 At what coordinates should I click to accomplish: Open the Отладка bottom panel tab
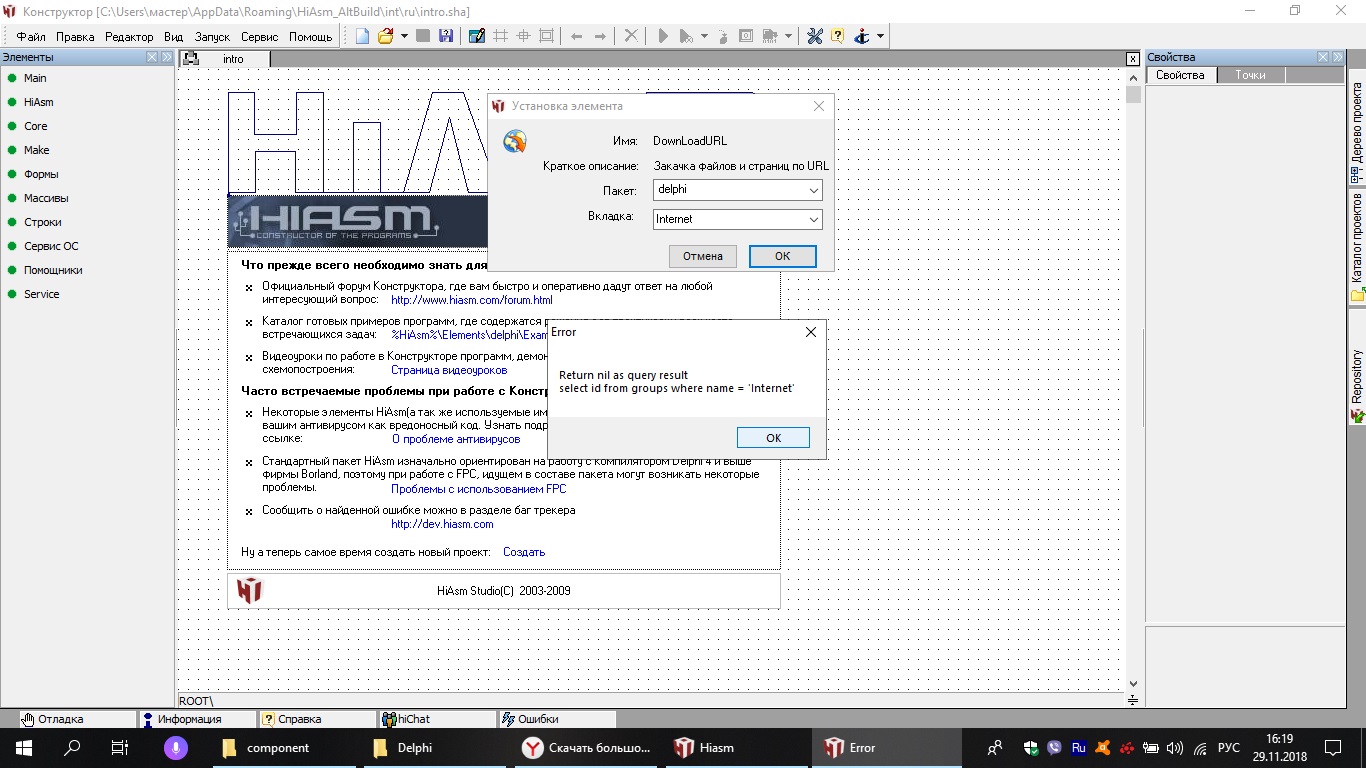pos(77,719)
